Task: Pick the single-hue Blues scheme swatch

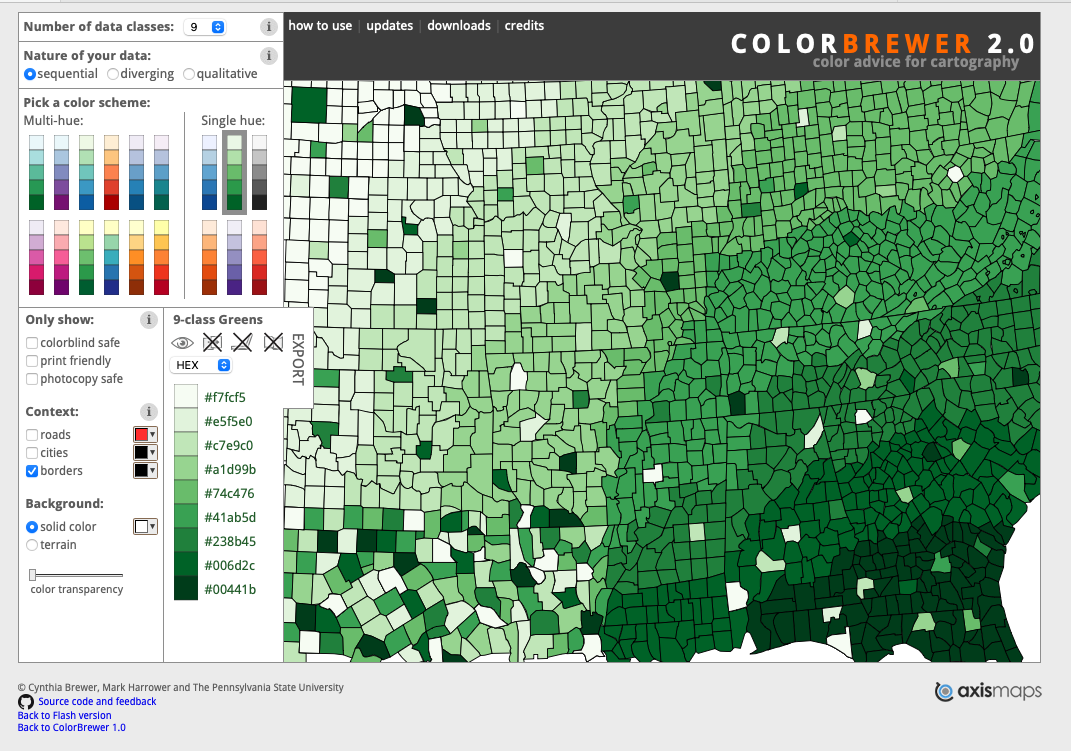Action: coord(210,172)
